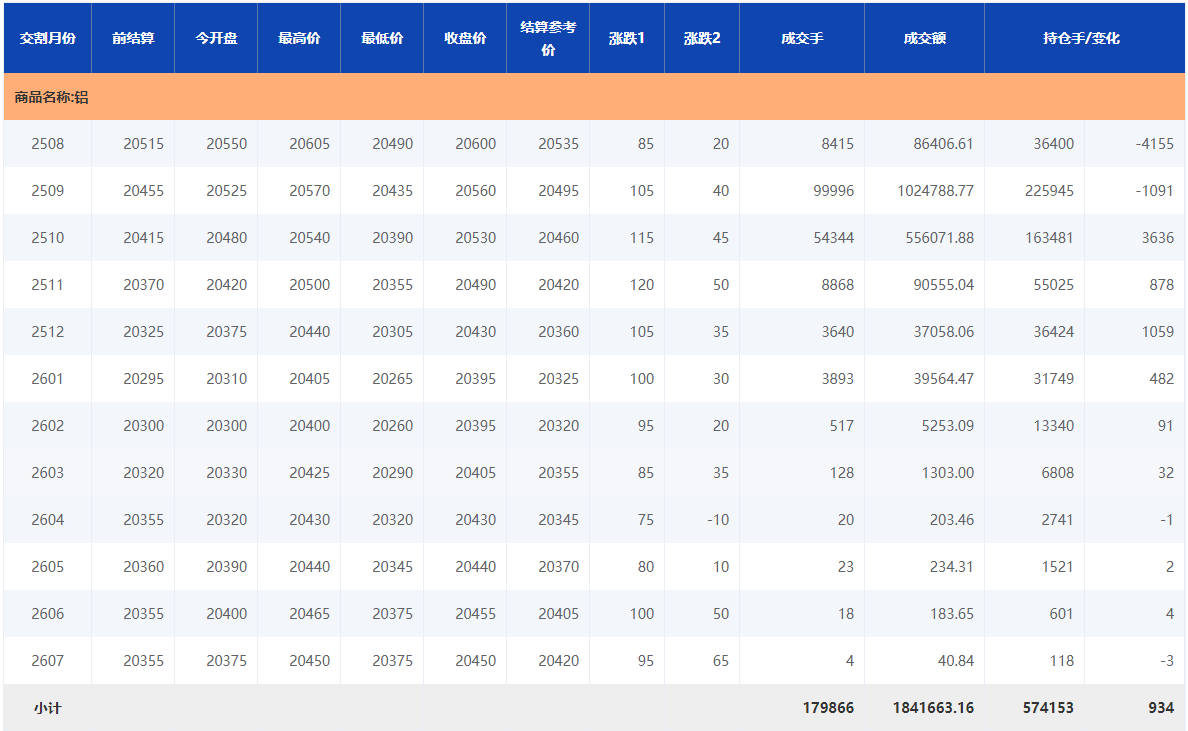The height and width of the screenshot is (731, 1188).
Task: Click the 持仓手/变化 column header
Action: coord(1081,39)
